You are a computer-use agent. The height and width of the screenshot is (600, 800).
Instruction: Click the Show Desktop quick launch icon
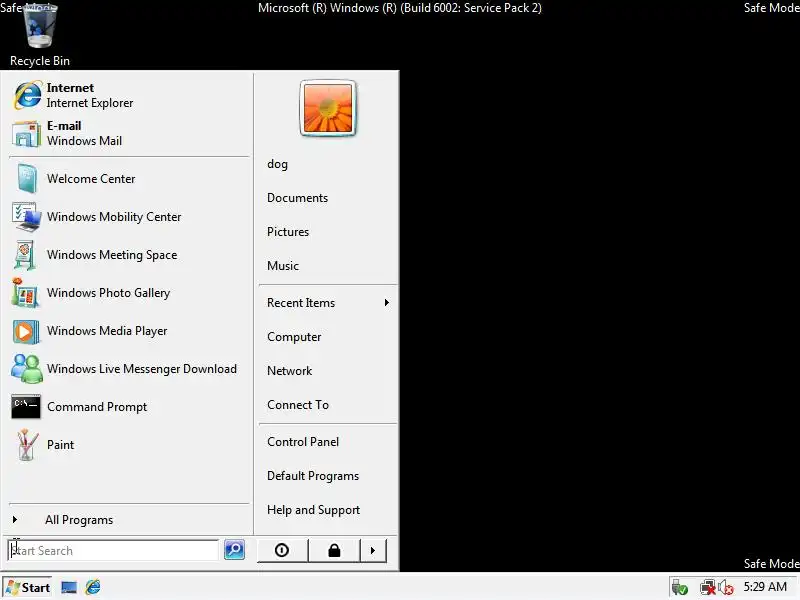coord(69,588)
